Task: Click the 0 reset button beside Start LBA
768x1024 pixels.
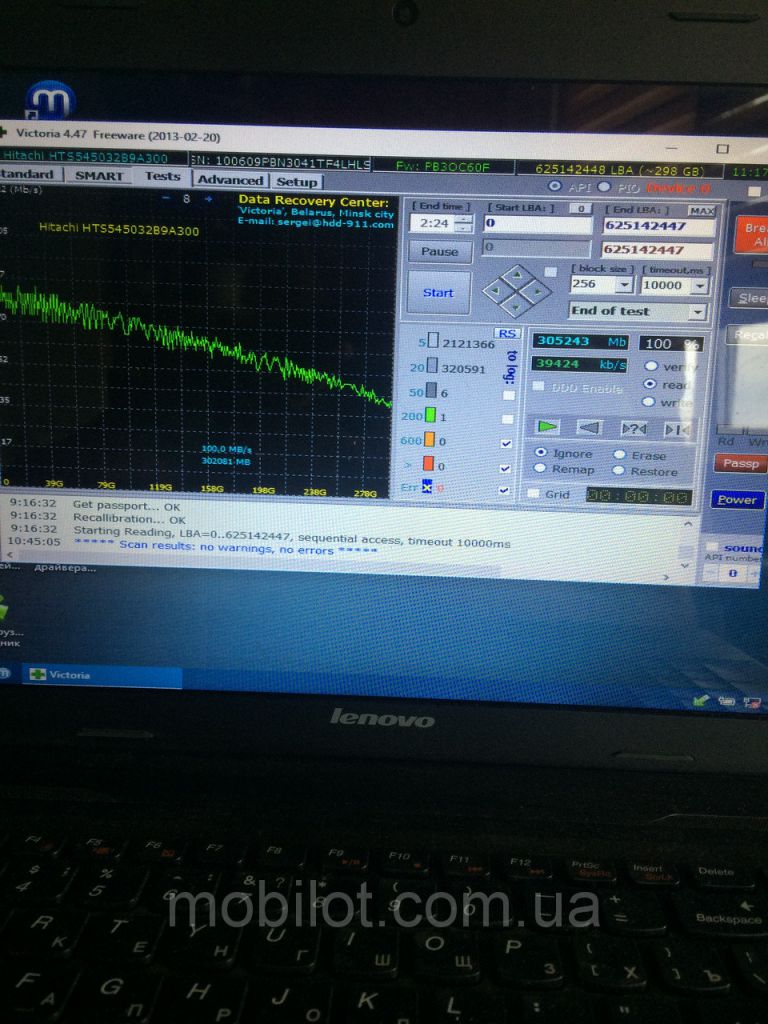Action: click(x=580, y=209)
